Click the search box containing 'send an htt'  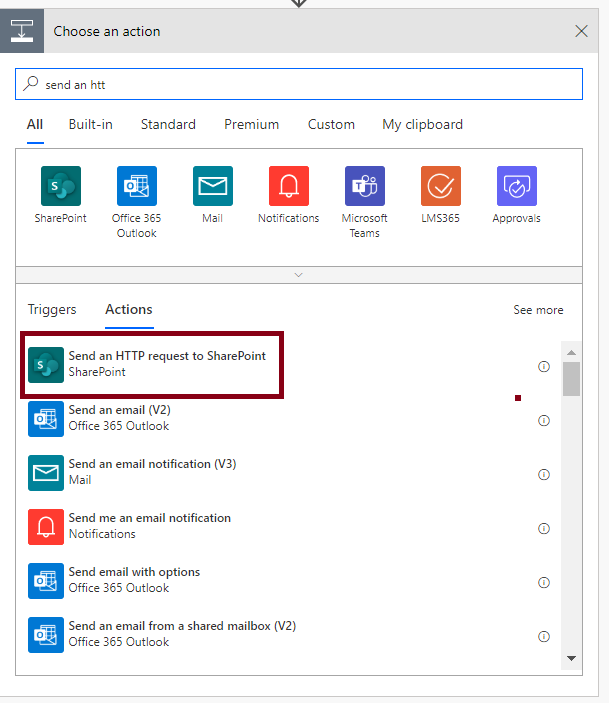coord(299,84)
